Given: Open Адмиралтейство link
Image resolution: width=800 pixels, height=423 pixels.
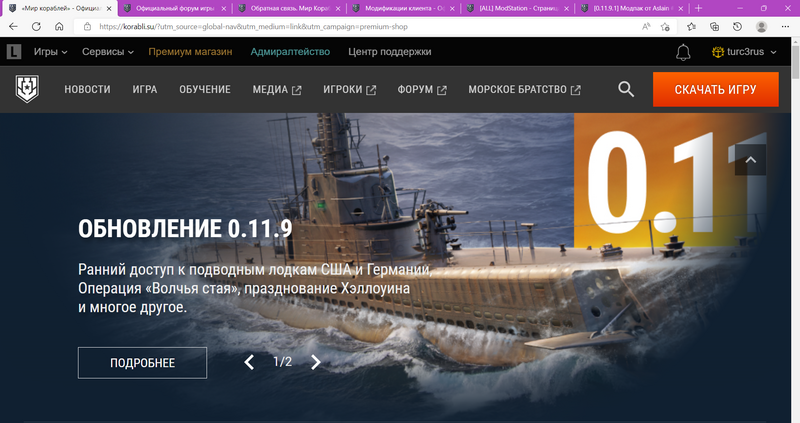Looking at the screenshot, I should coord(290,52).
